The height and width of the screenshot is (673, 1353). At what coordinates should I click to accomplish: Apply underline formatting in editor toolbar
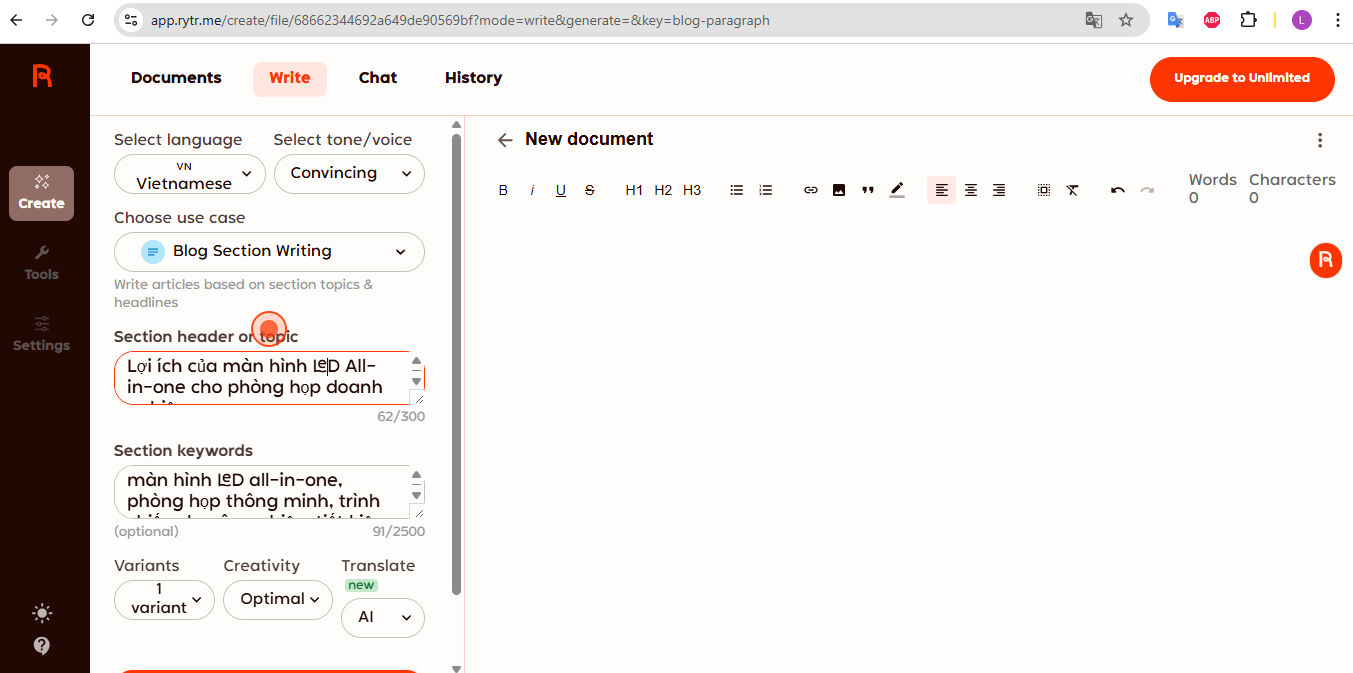coord(561,190)
